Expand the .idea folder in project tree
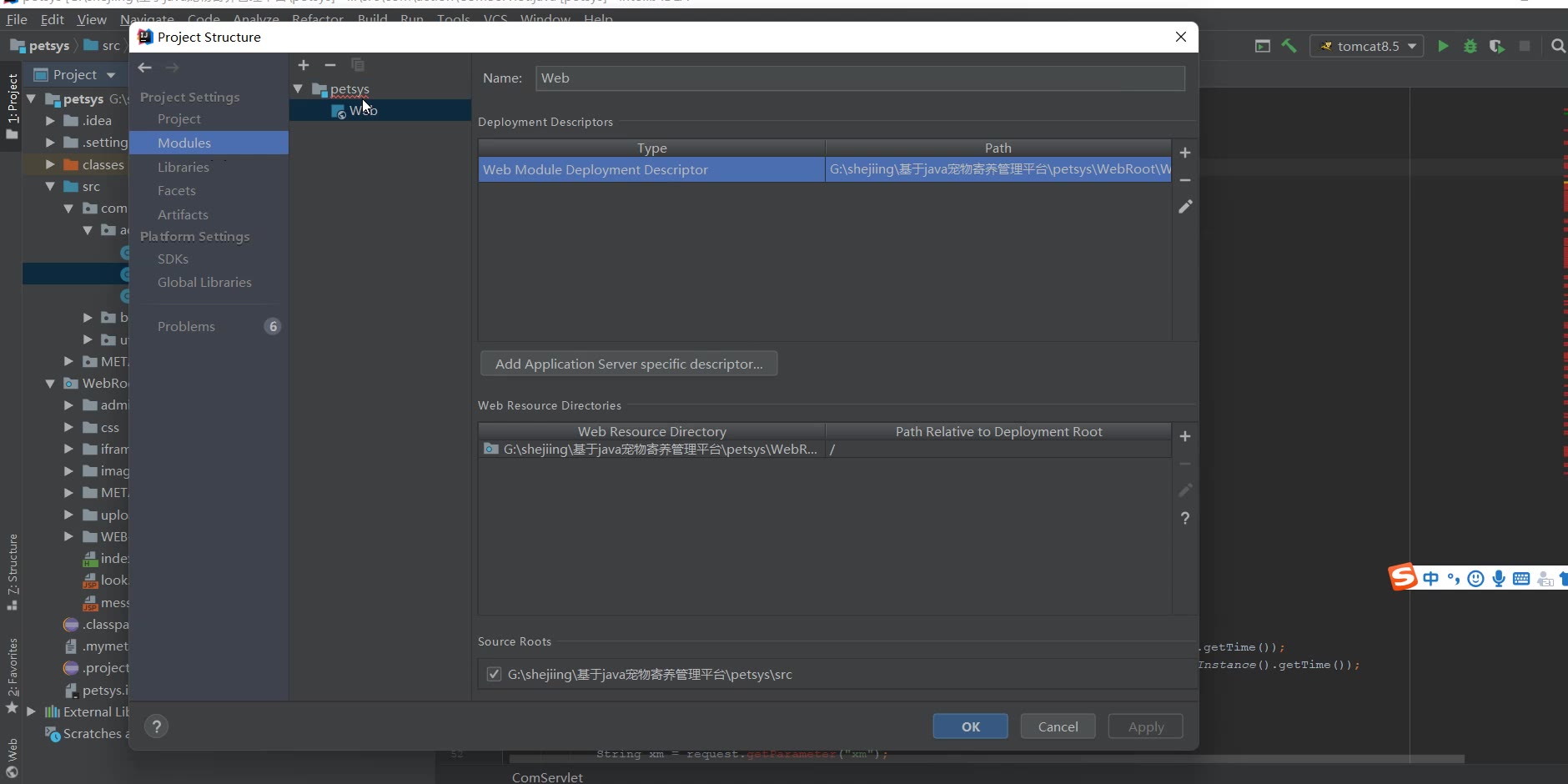Viewport: 1568px width, 784px height. (50, 120)
